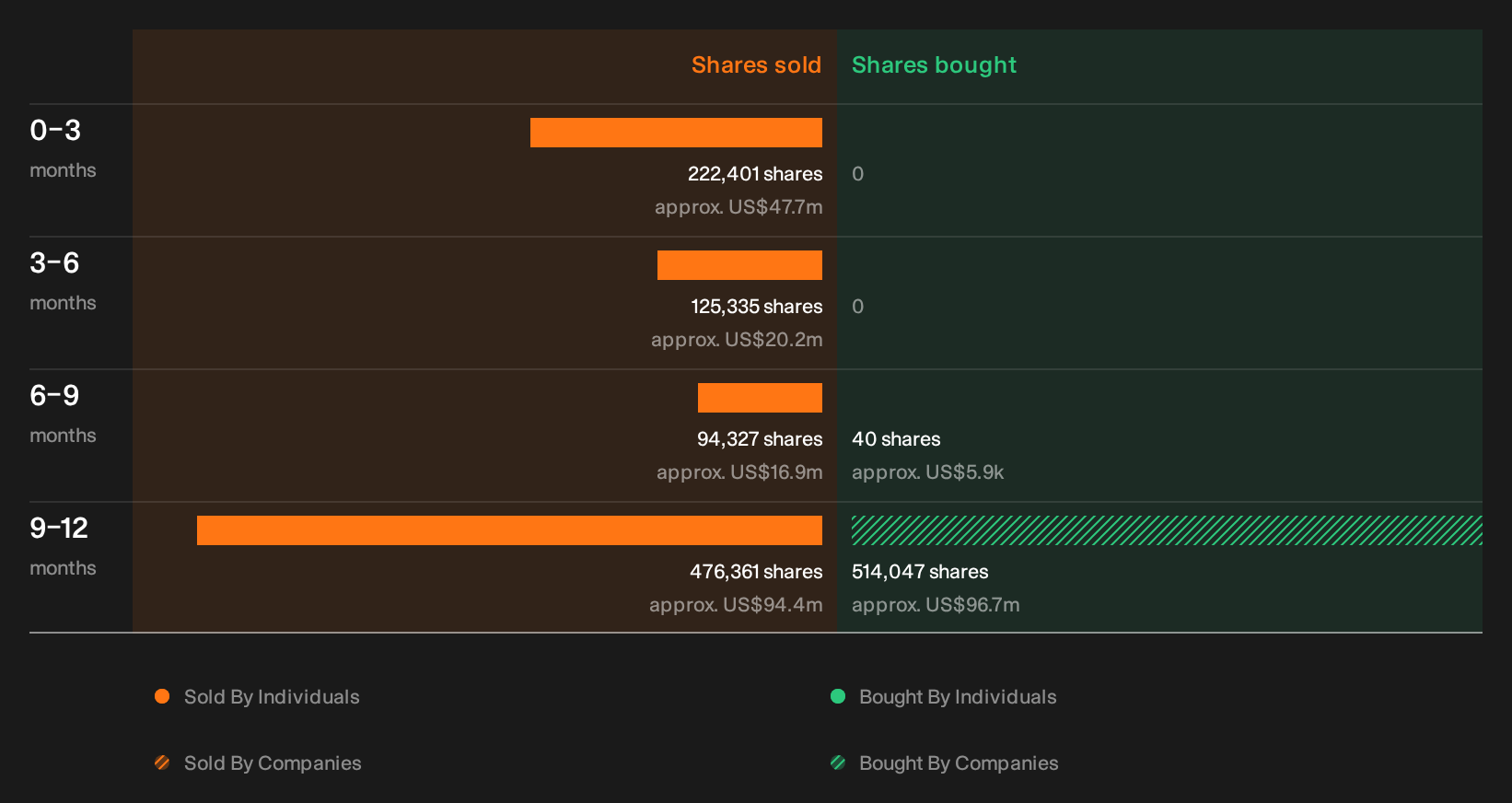Viewport: 1512px width, 803px height.
Task: Click the striped Bought By Companies legend dot
Action: click(838, 762)
